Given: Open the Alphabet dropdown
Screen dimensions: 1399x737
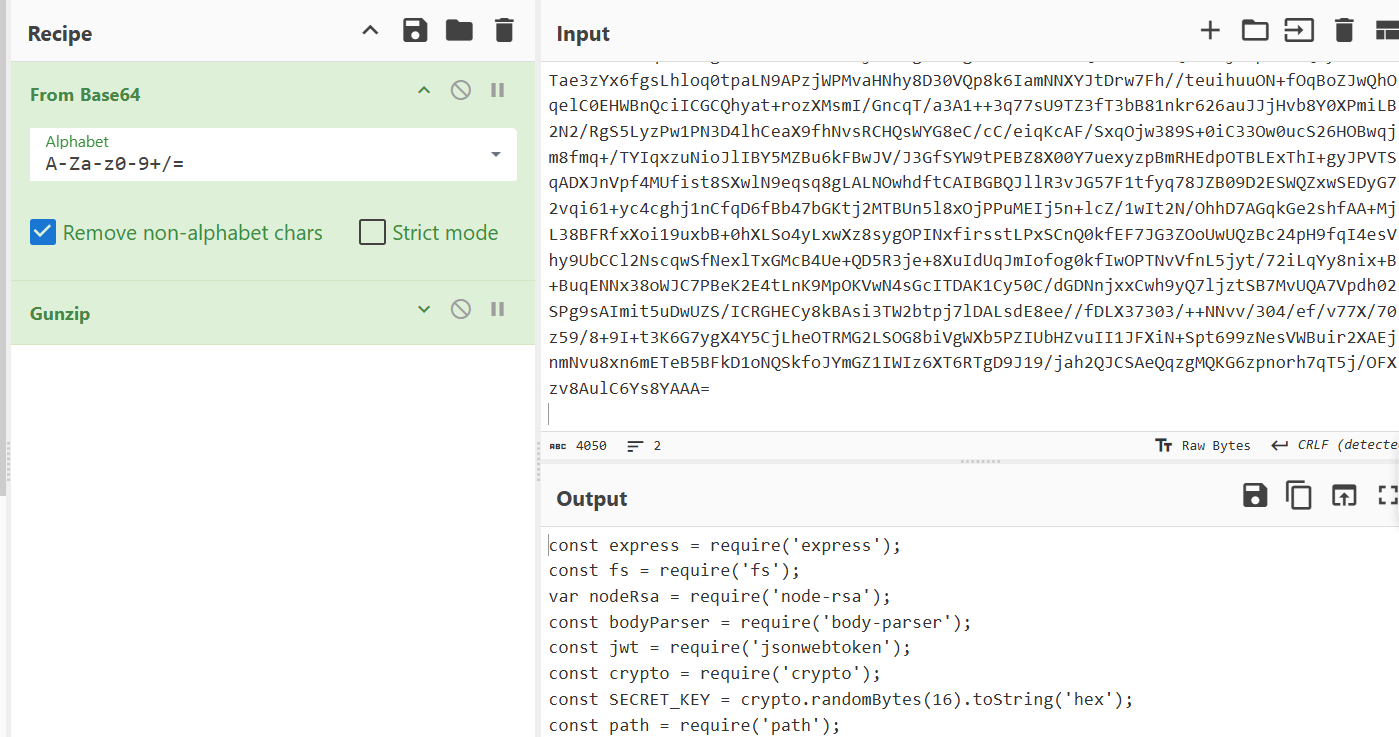Looking at the screenshot, I should [x=273, y=154].
